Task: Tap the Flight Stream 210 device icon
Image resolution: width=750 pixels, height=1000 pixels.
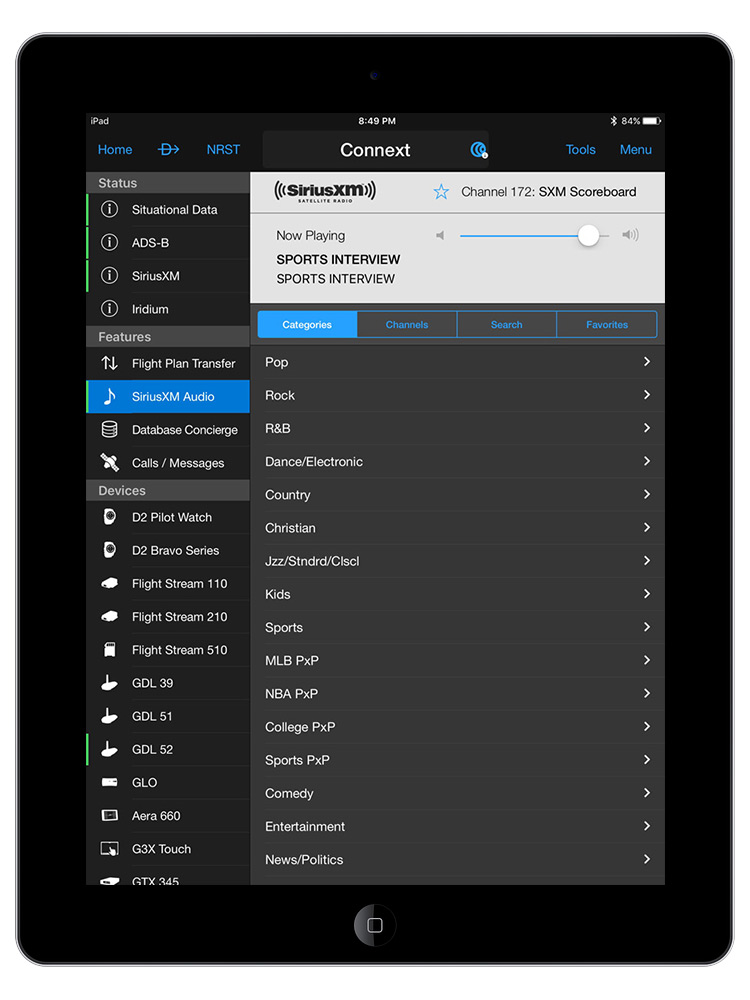Action: pos(110,616)
